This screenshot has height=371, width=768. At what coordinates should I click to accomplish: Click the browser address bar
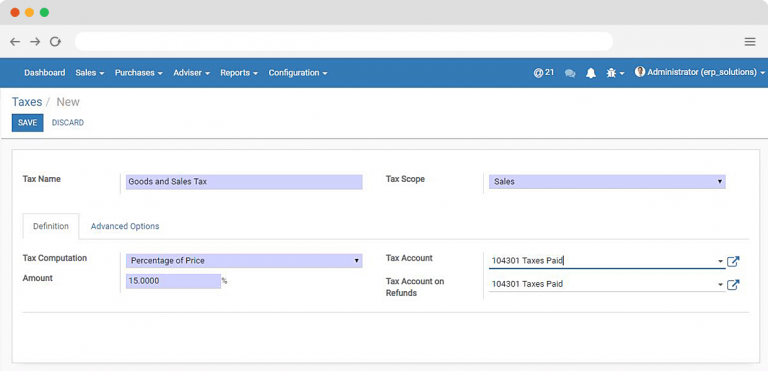pyautogui.click(x=343, y=42)
